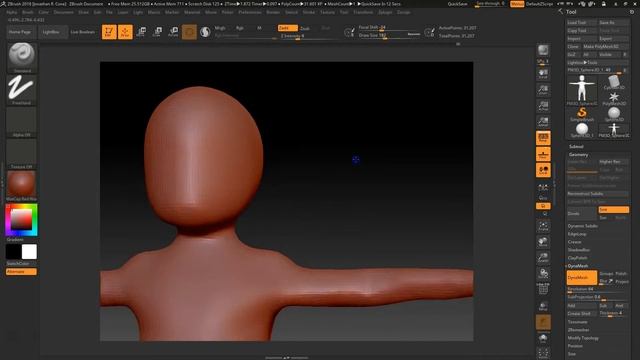
Task: Toggle Smt option beside Divide
Action: (613, 210)
